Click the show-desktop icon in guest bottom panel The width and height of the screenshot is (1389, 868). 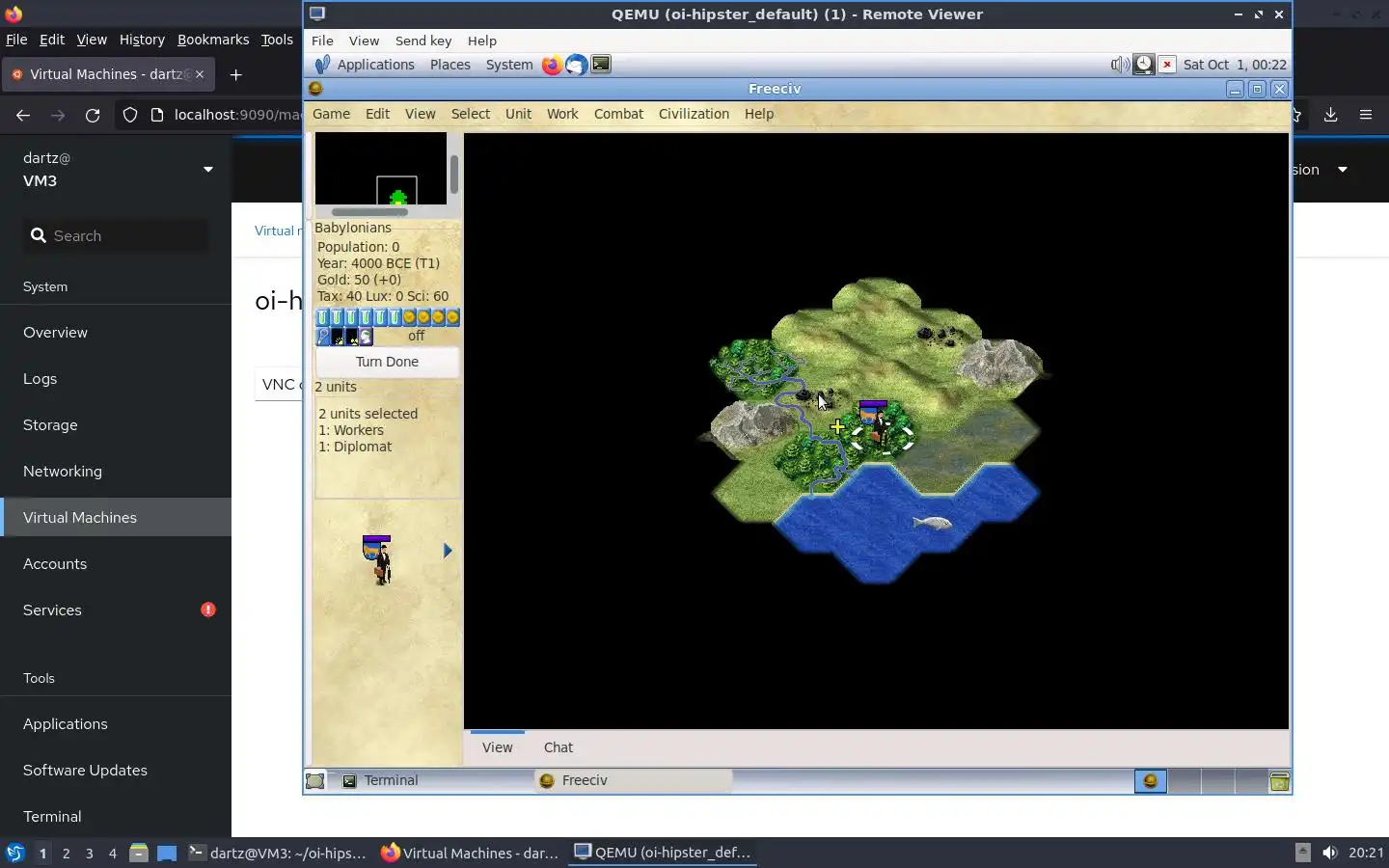pyautogui.click(x=315, y=781)
